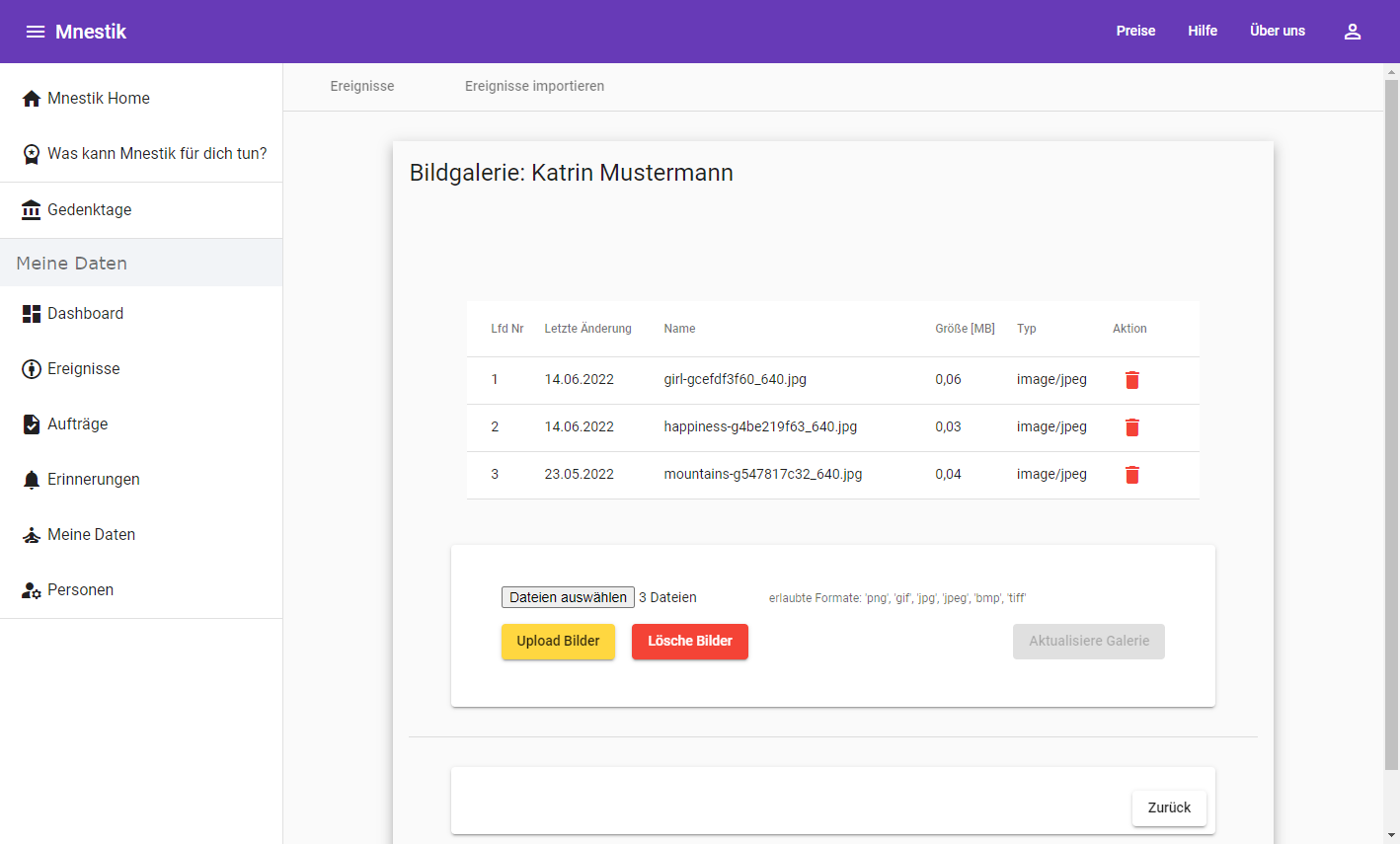1400x845 pixels.
Task: Open Hilfe in the top bar
Action: 1202,32
